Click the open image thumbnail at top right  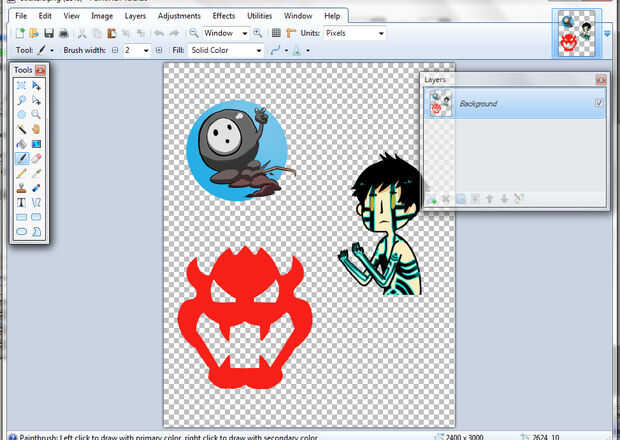tap(577, 33)
